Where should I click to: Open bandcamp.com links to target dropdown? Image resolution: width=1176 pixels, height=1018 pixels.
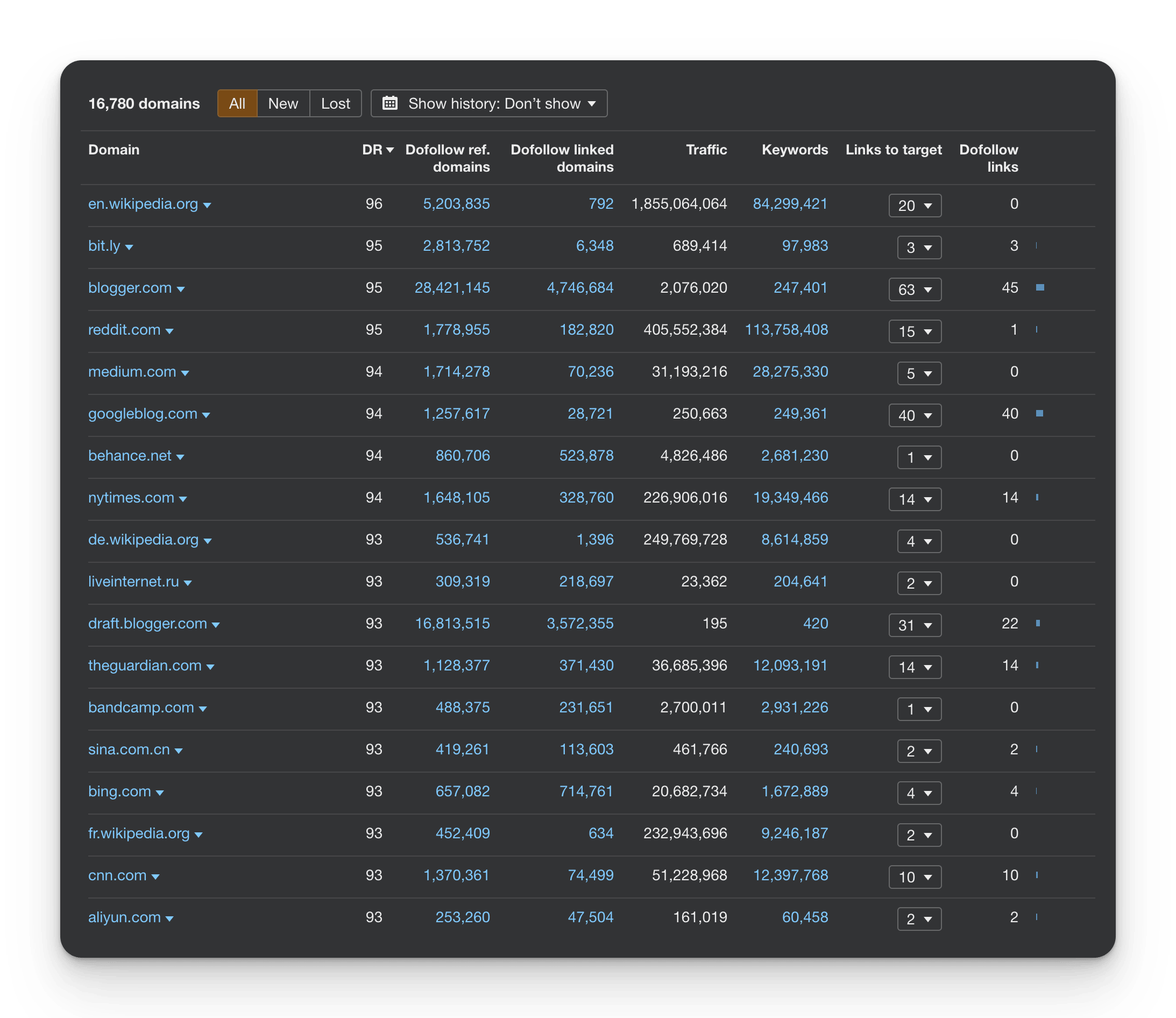(x=919, y=710)
